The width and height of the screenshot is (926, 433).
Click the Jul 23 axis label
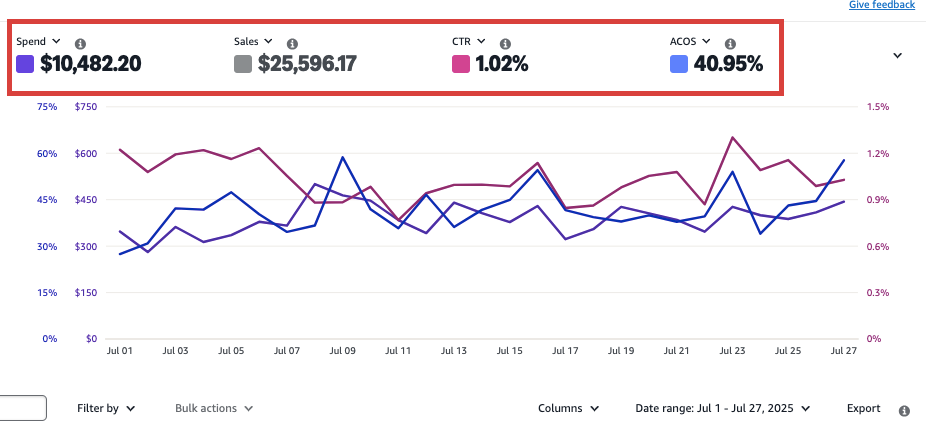732,350
